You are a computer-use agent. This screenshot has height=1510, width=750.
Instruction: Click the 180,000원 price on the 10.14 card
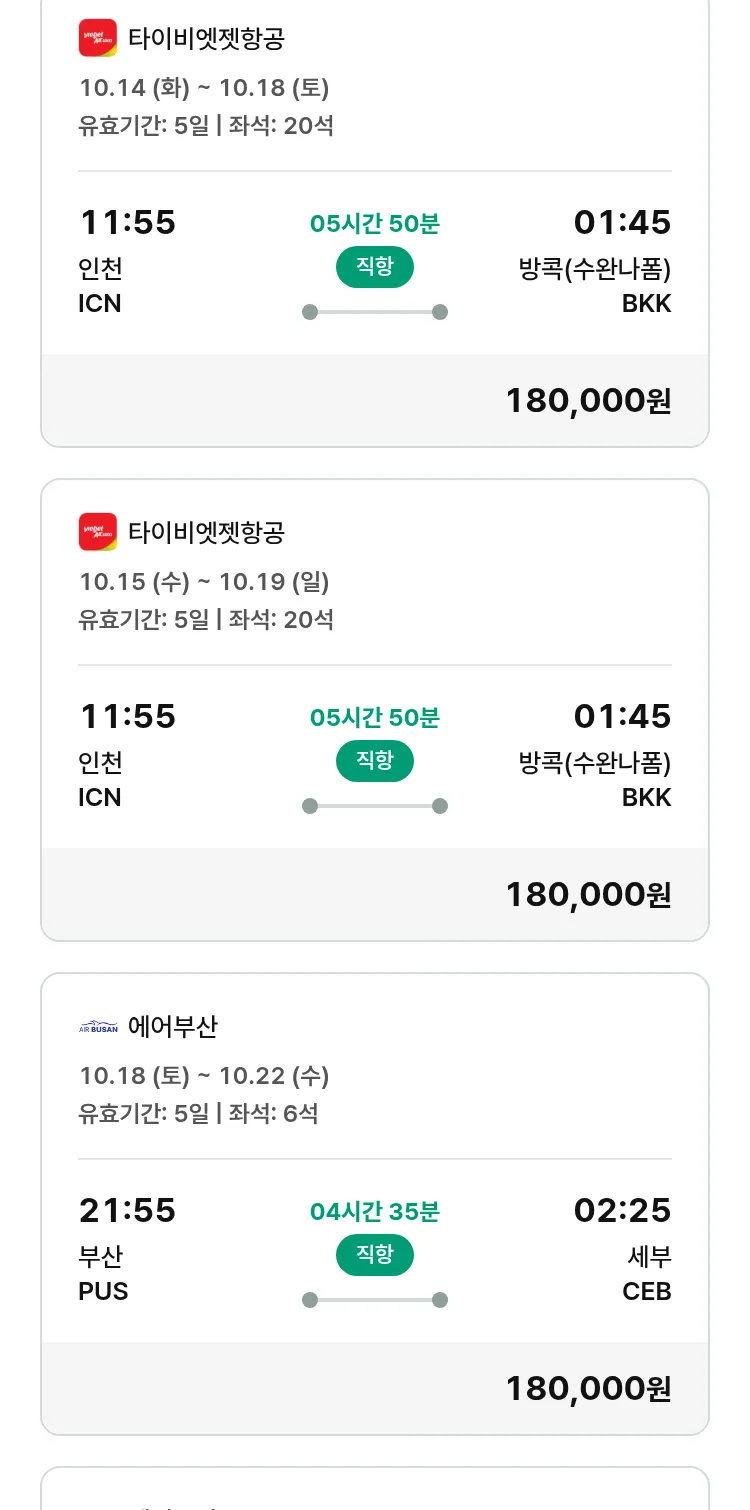click(588, 400)
